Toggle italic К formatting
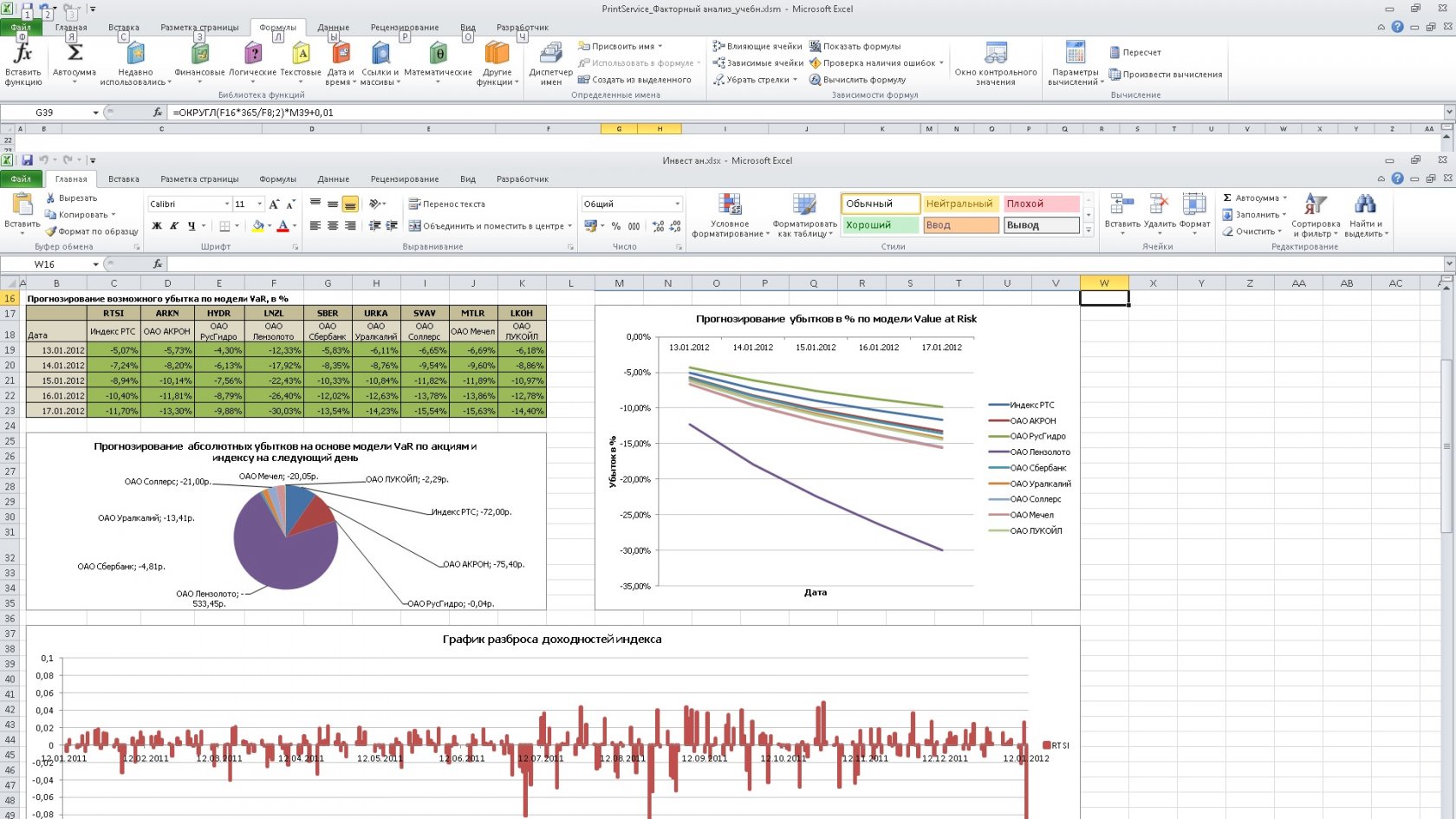The height and width of the screenshot is (819, 1456). click(174, 226)
